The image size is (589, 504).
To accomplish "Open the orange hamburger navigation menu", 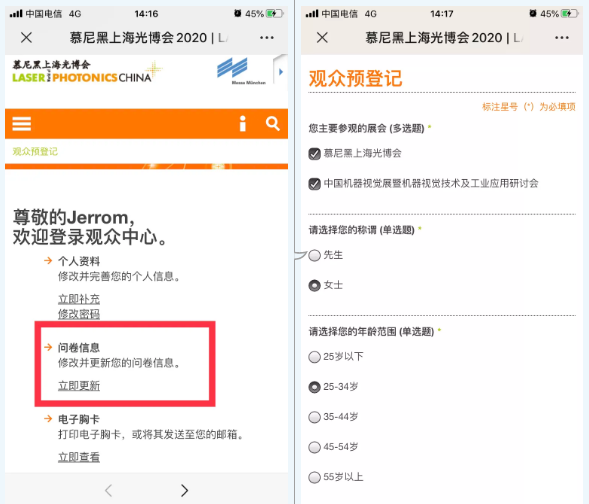I will pos(21,124).
